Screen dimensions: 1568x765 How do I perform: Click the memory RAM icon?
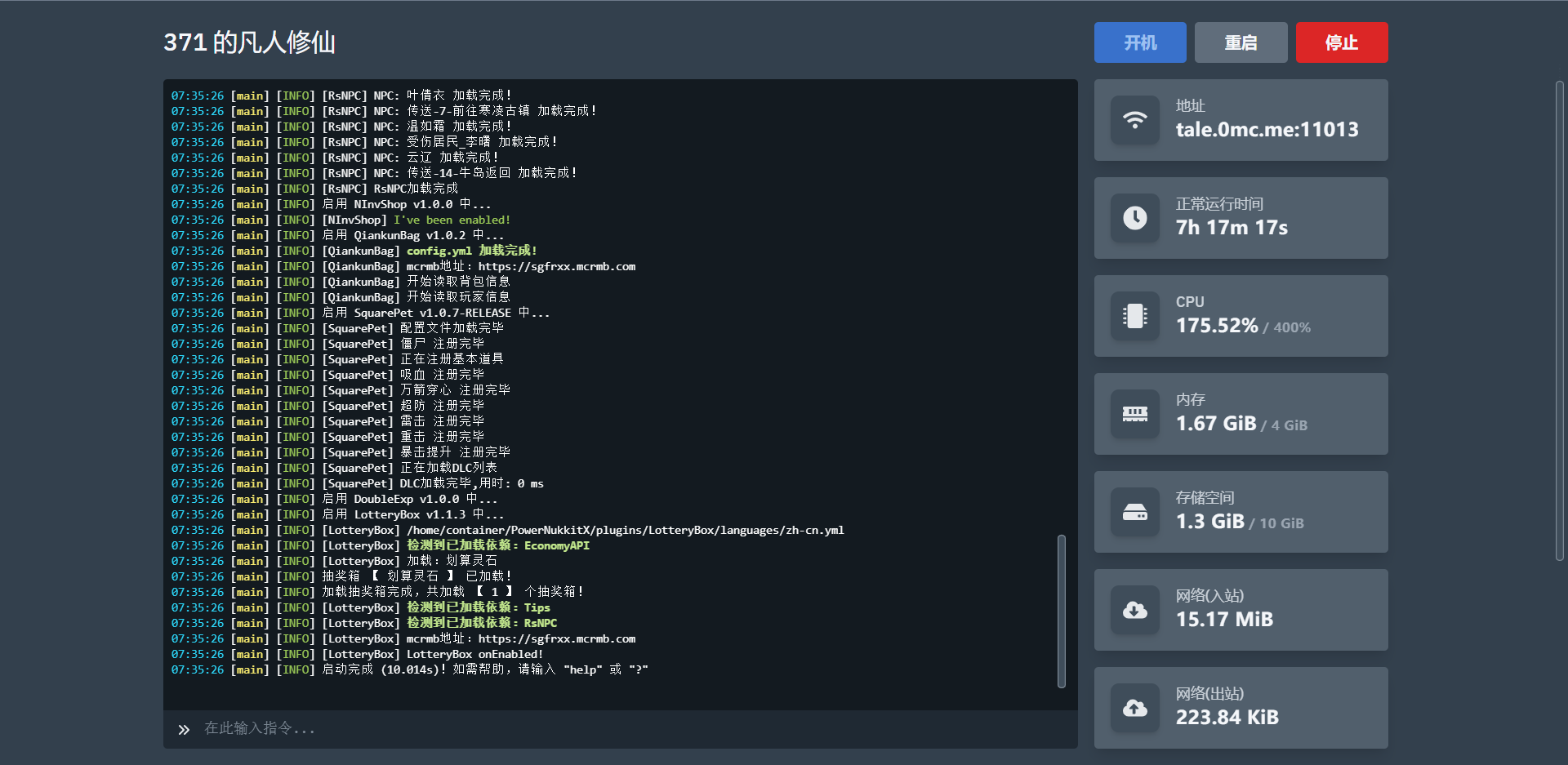pyautogui.click(x=1134, y=414)
